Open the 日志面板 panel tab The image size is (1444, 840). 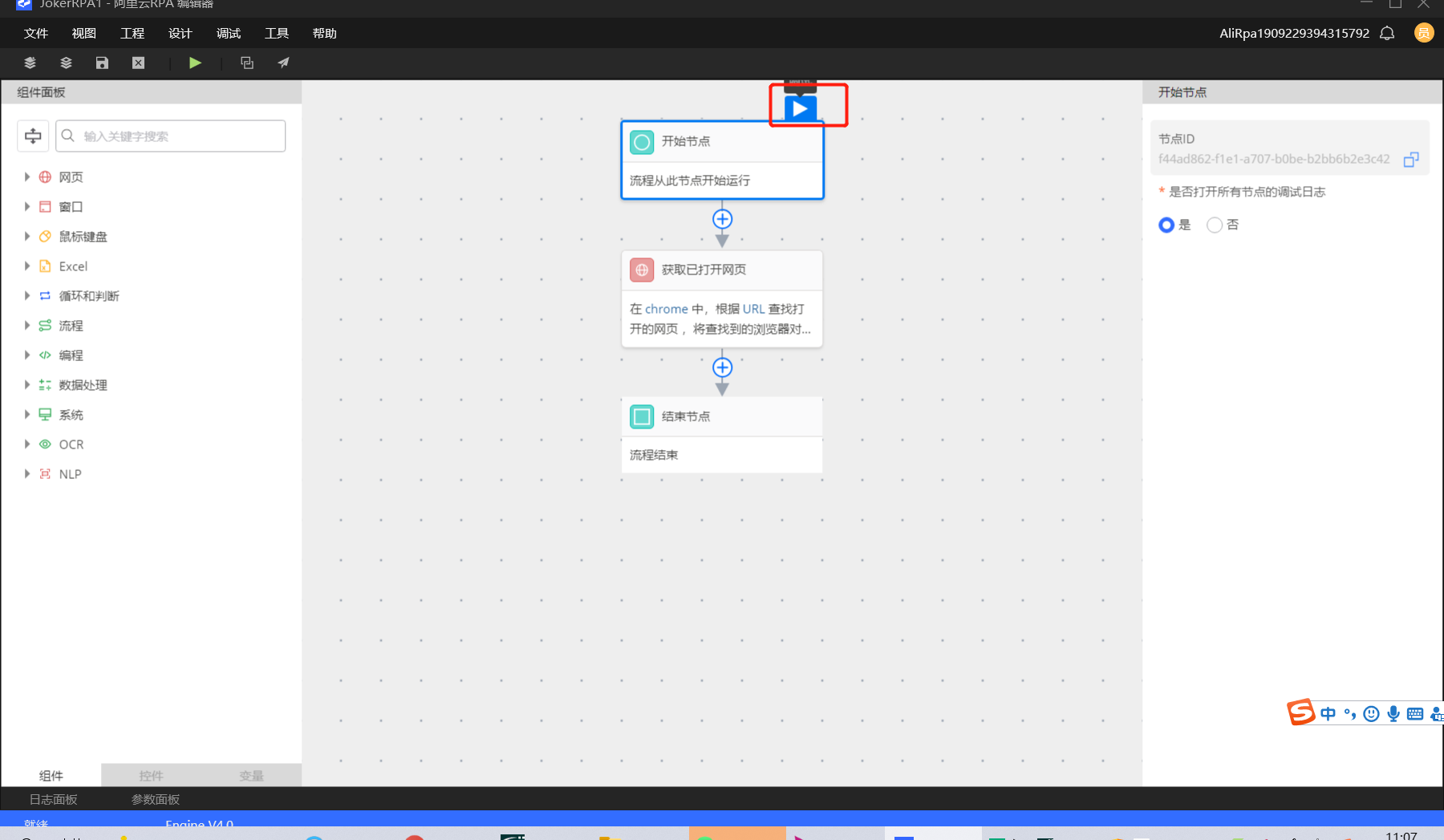point(54,799)
